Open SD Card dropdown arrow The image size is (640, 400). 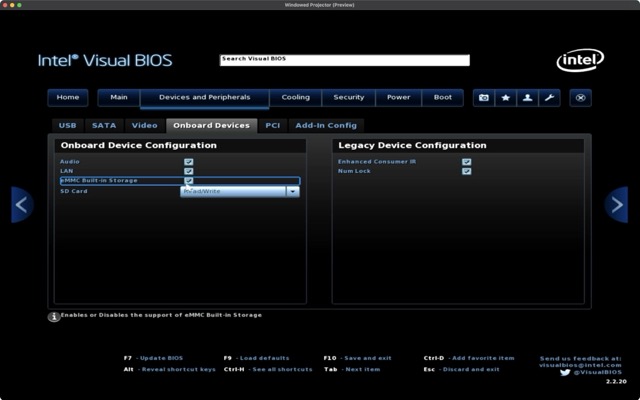[293, 191]
